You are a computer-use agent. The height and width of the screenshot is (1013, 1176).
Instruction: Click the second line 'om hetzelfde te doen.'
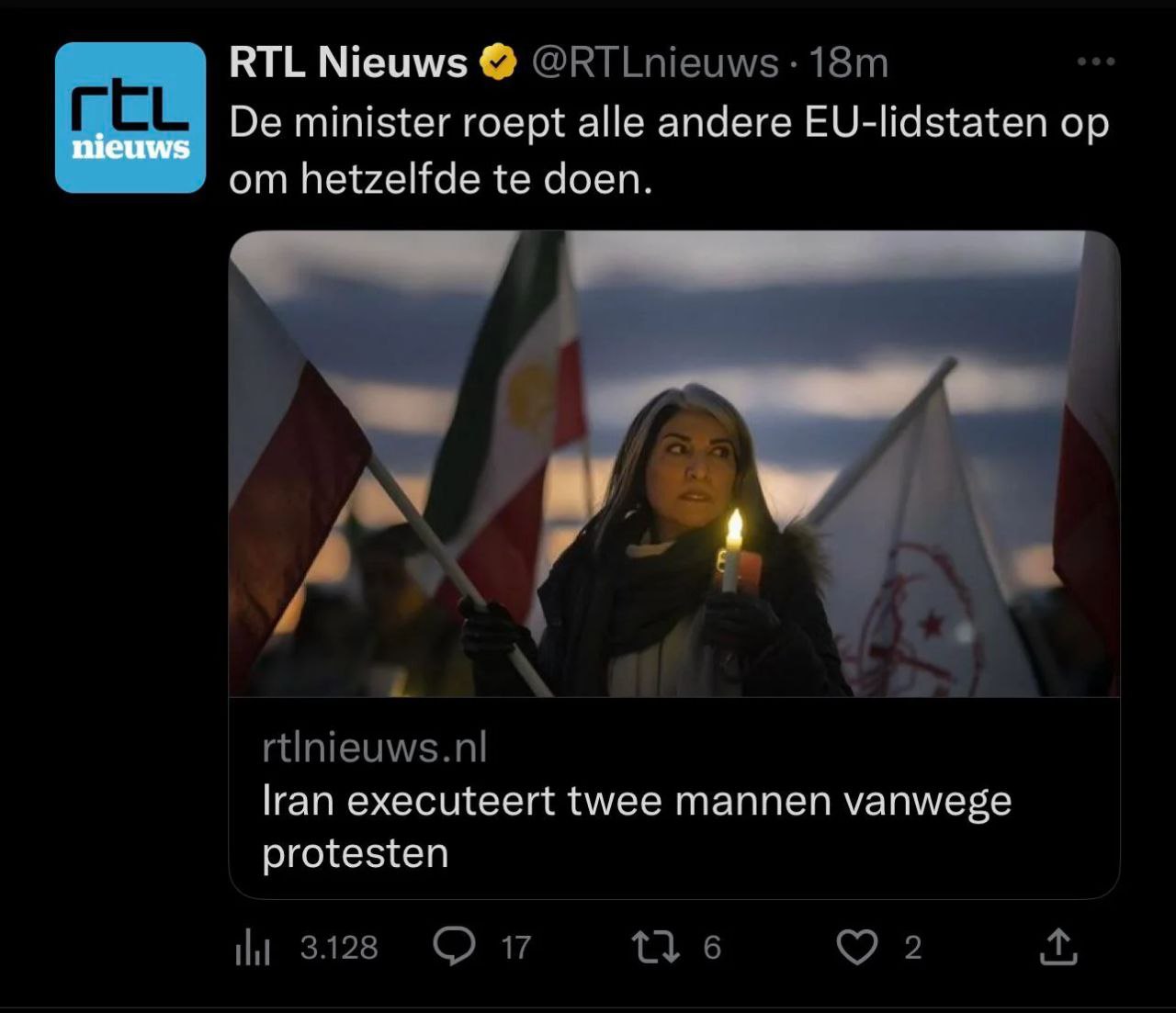pyautogui.click(x=441, y=179)
